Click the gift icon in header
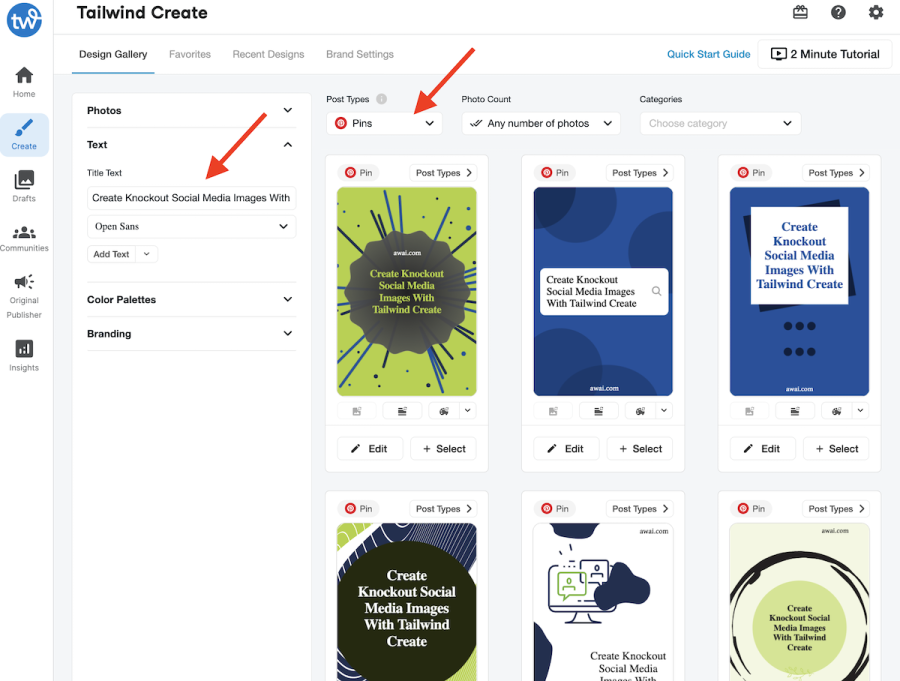Viewport: 900px width, 681px height. tap(800, 12)
